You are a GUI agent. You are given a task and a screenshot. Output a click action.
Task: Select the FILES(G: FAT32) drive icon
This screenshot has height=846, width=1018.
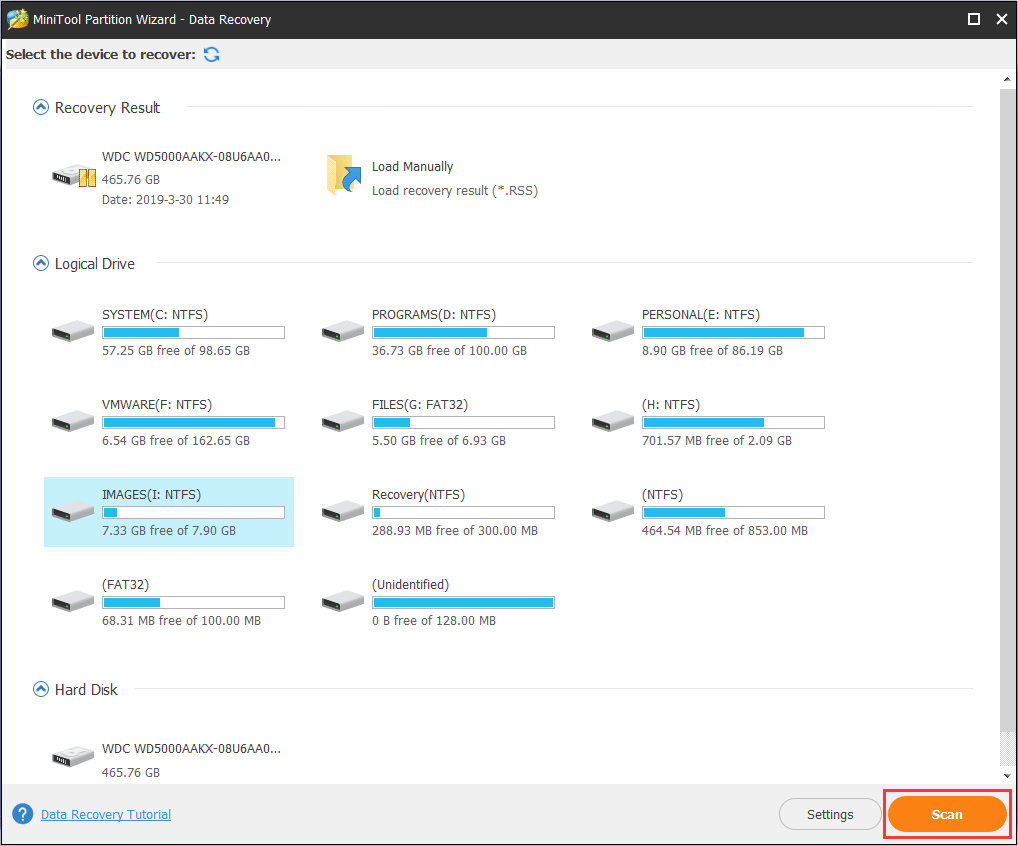343,421
